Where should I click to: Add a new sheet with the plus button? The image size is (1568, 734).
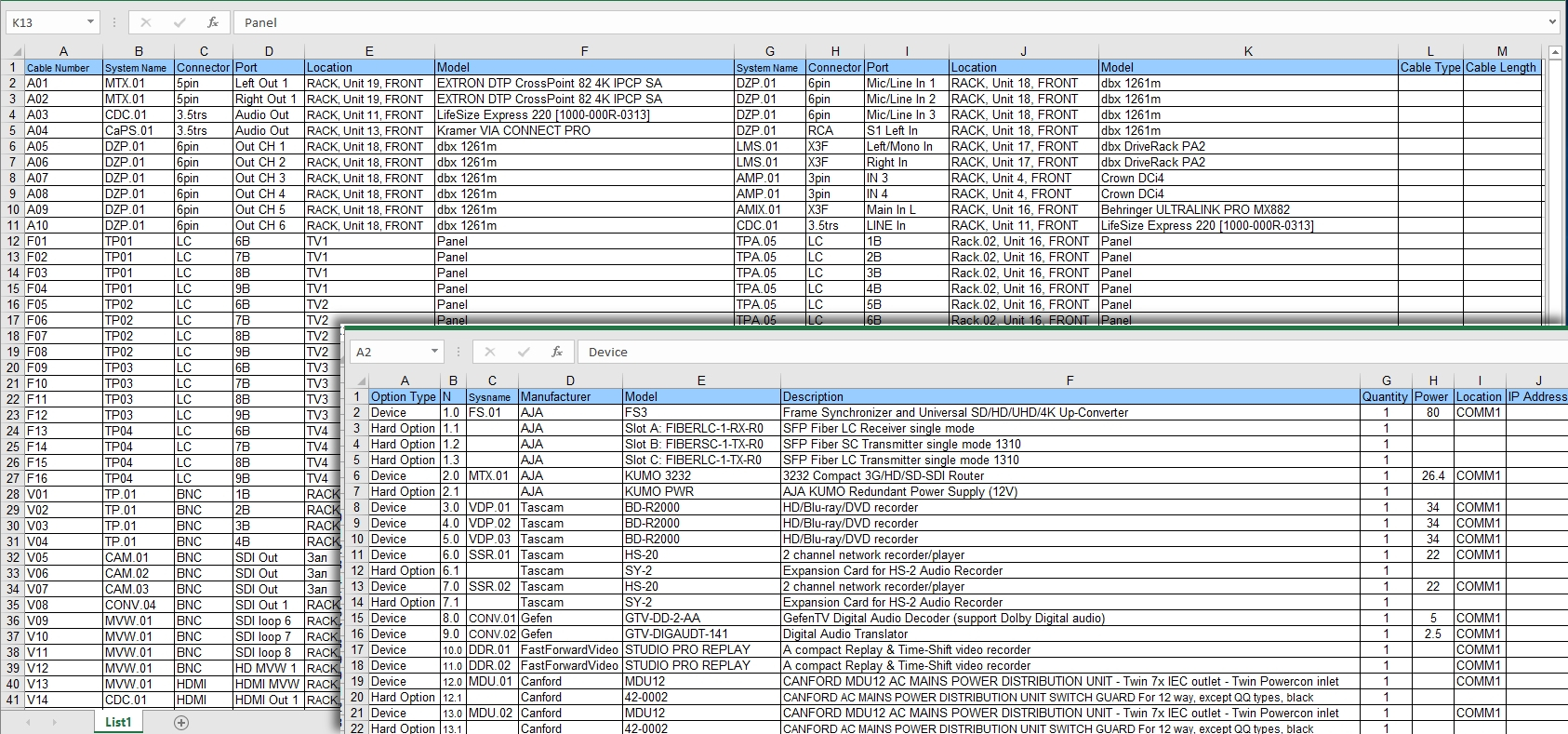tap(181, 723)
